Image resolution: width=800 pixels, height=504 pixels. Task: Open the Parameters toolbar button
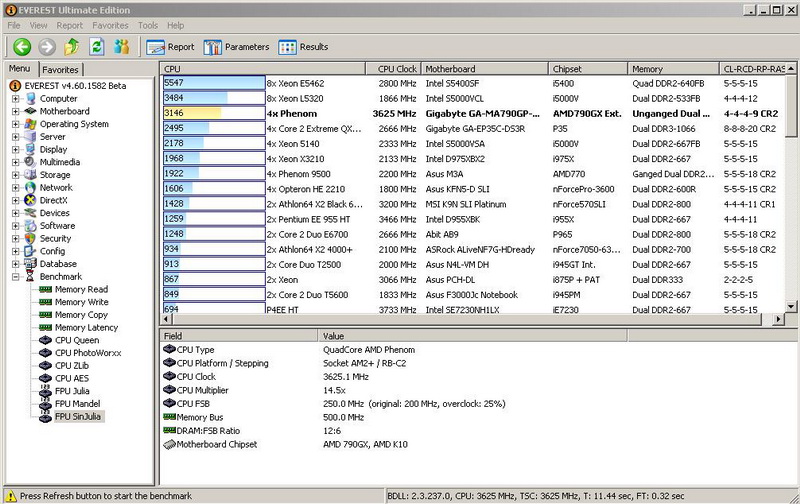point(236,47)
